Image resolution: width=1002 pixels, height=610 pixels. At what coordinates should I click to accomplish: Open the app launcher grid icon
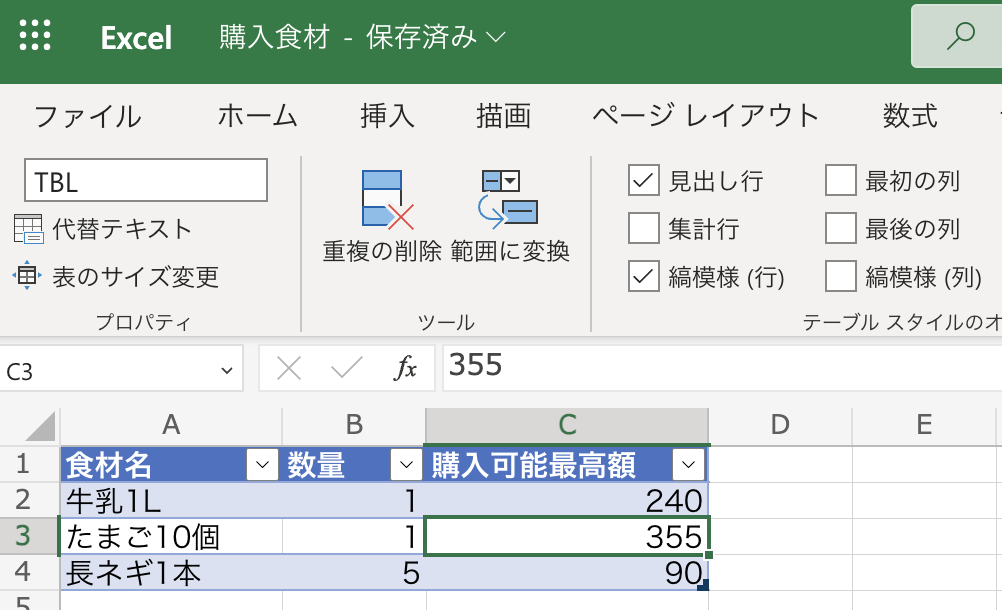click(35, 34)
